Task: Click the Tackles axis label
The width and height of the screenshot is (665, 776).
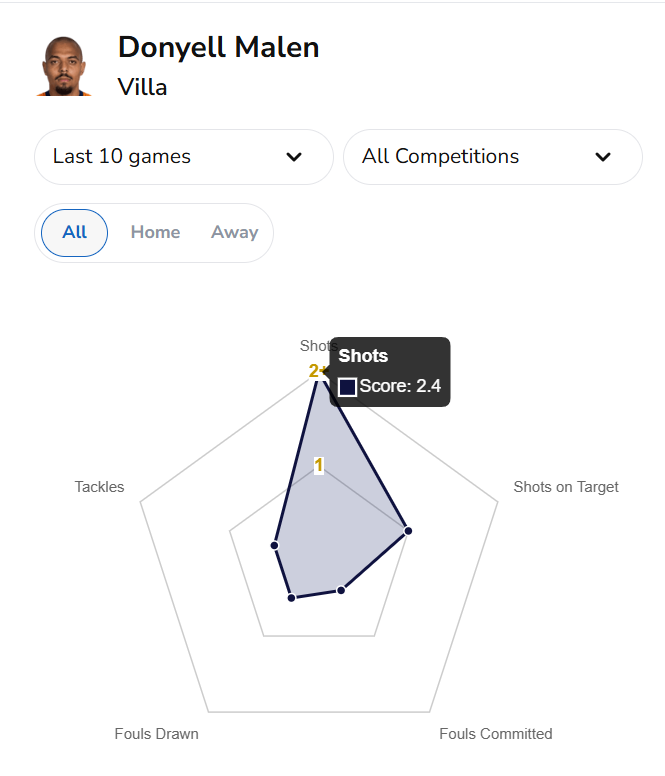Action: click(99, 487)
